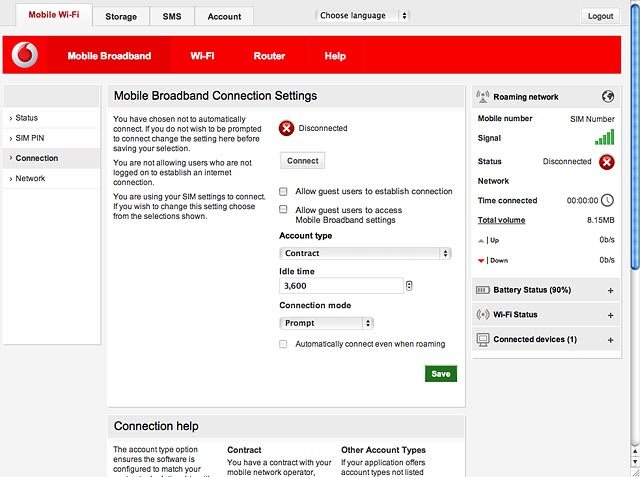
Task: Click into the Idle time input field
Action: point(342,286)
